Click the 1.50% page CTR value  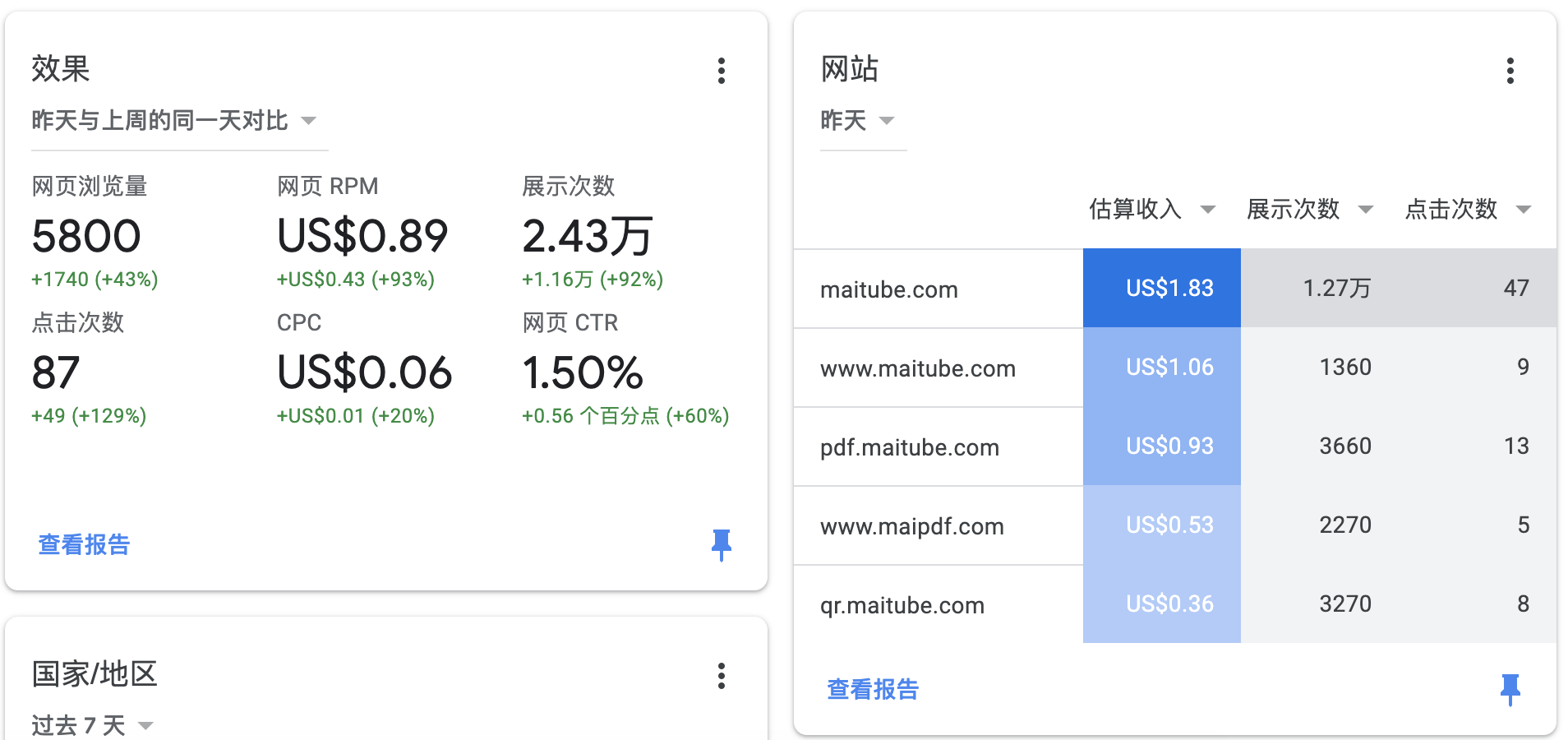[x=583, y=372]
